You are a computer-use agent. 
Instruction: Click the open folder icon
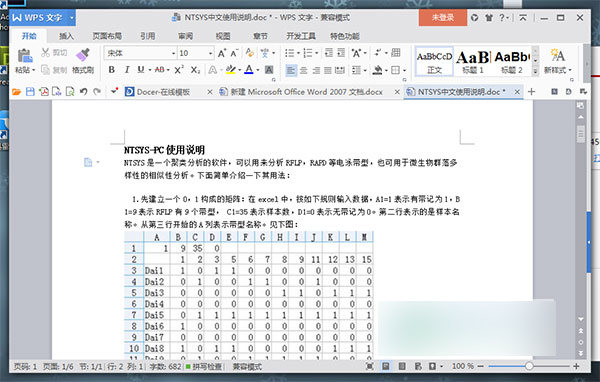coord(16,92)
